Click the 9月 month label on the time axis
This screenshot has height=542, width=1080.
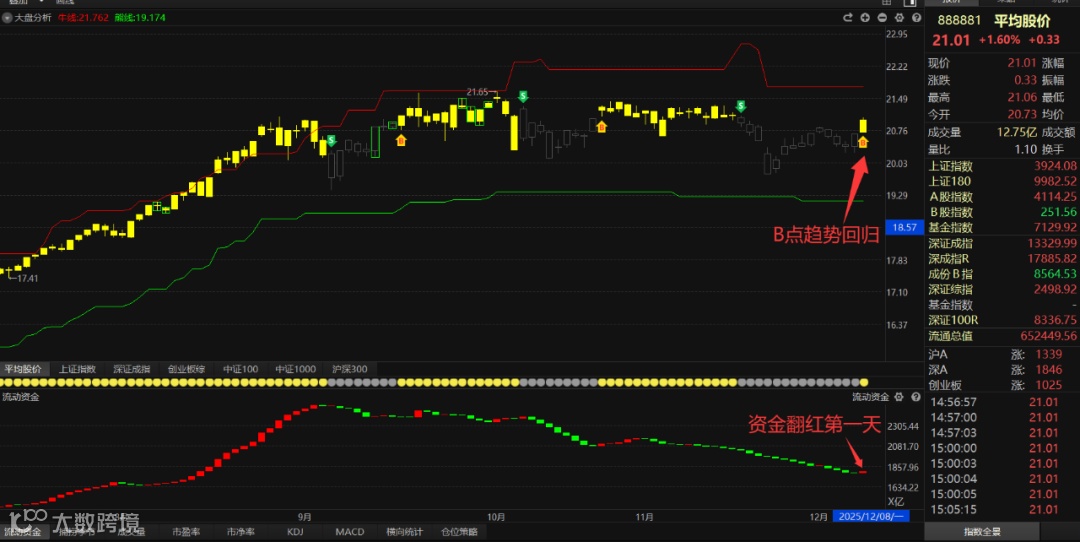click(x=304, y=517)
